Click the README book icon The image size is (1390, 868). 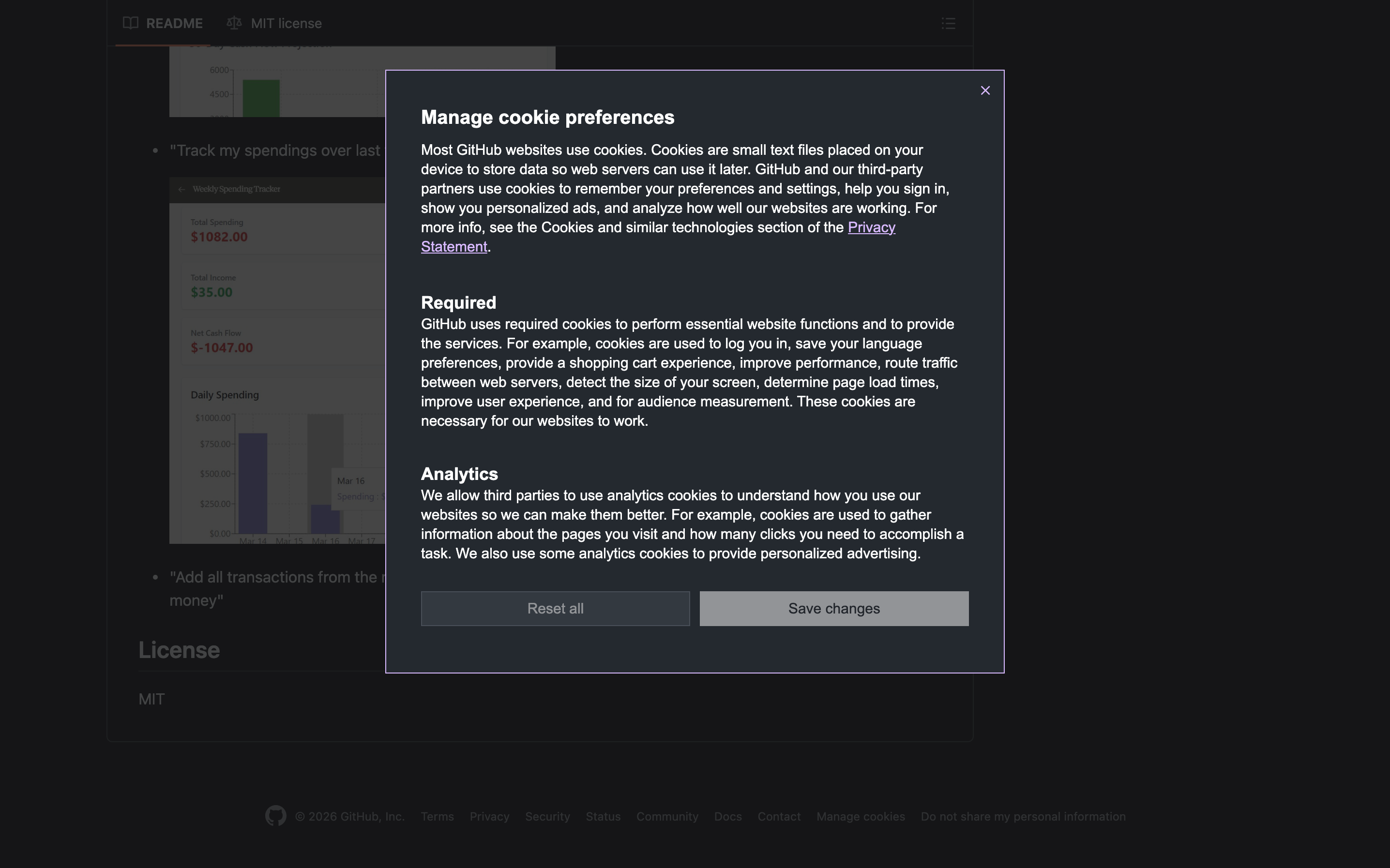pyautogui.click(x=130, y=24)
